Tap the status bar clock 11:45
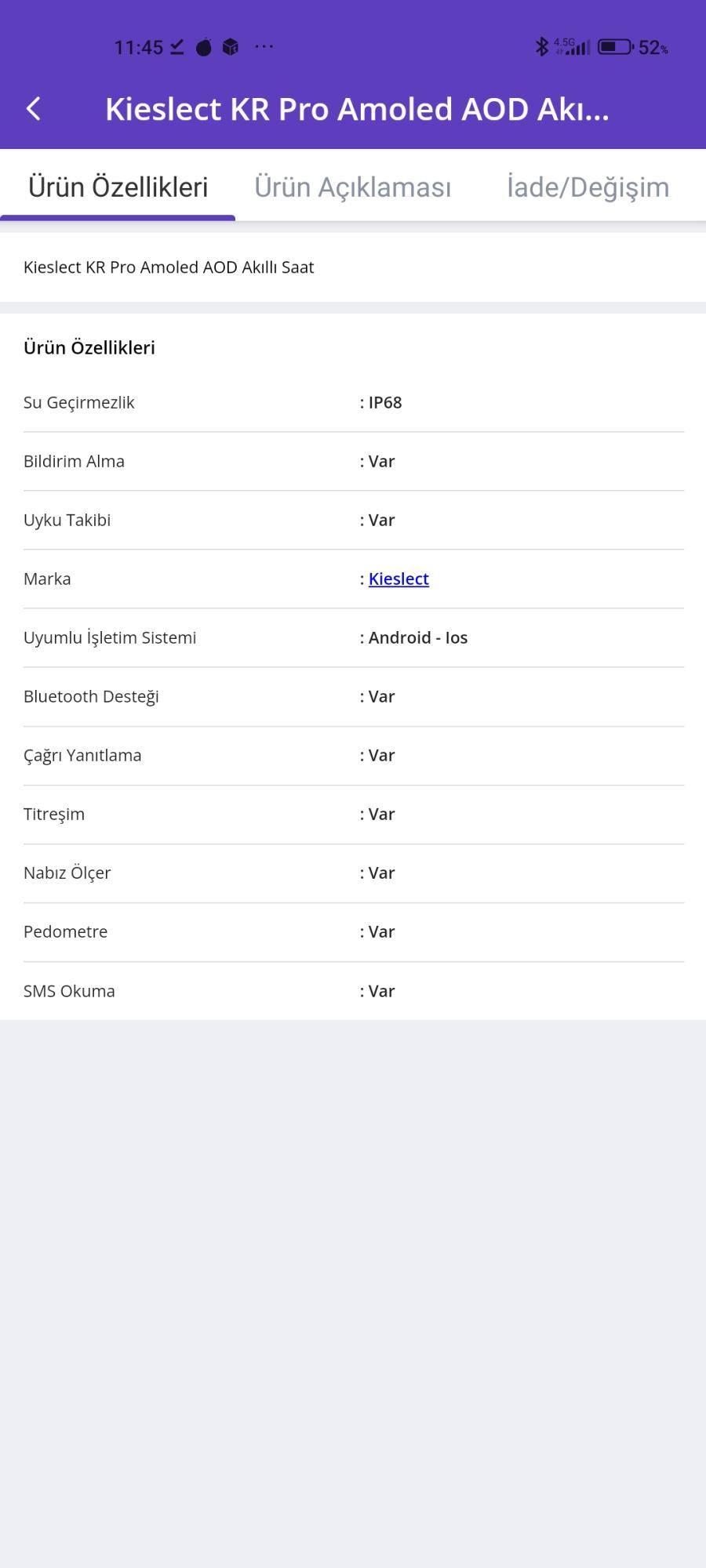Screen dimensions: 706x1568 click(138, 48)
